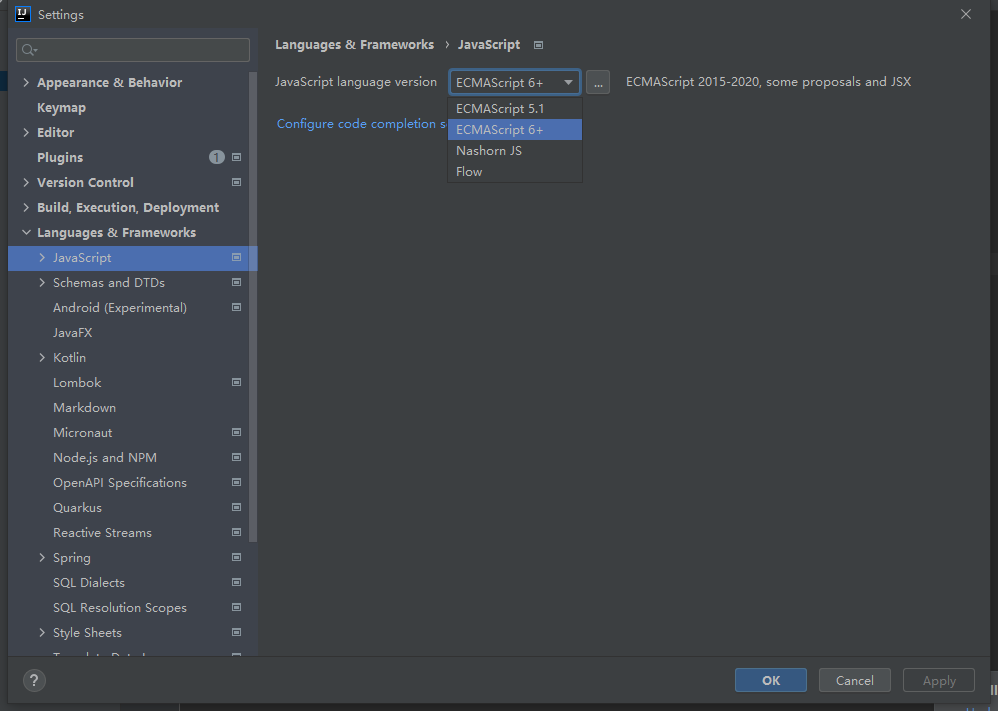Image resolution: width=998 pixels, height=711 pixels.
Task: Focus the settings search field
Action: 133,50
